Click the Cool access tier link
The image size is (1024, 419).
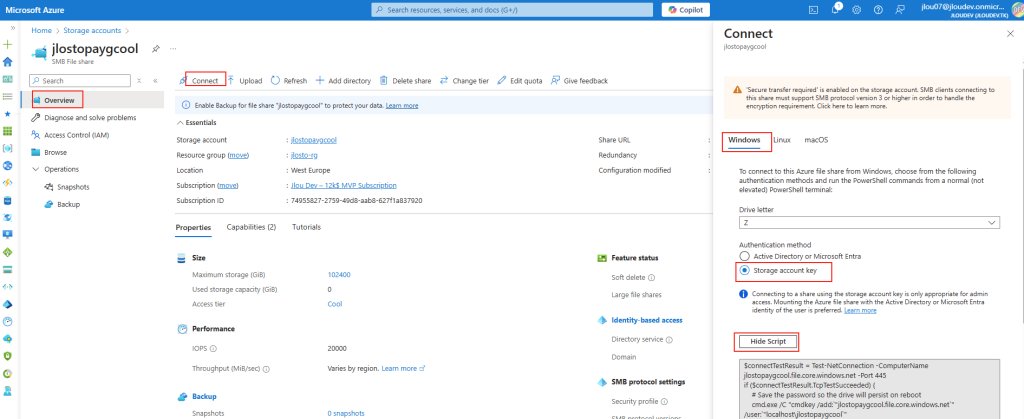(334, 304)
